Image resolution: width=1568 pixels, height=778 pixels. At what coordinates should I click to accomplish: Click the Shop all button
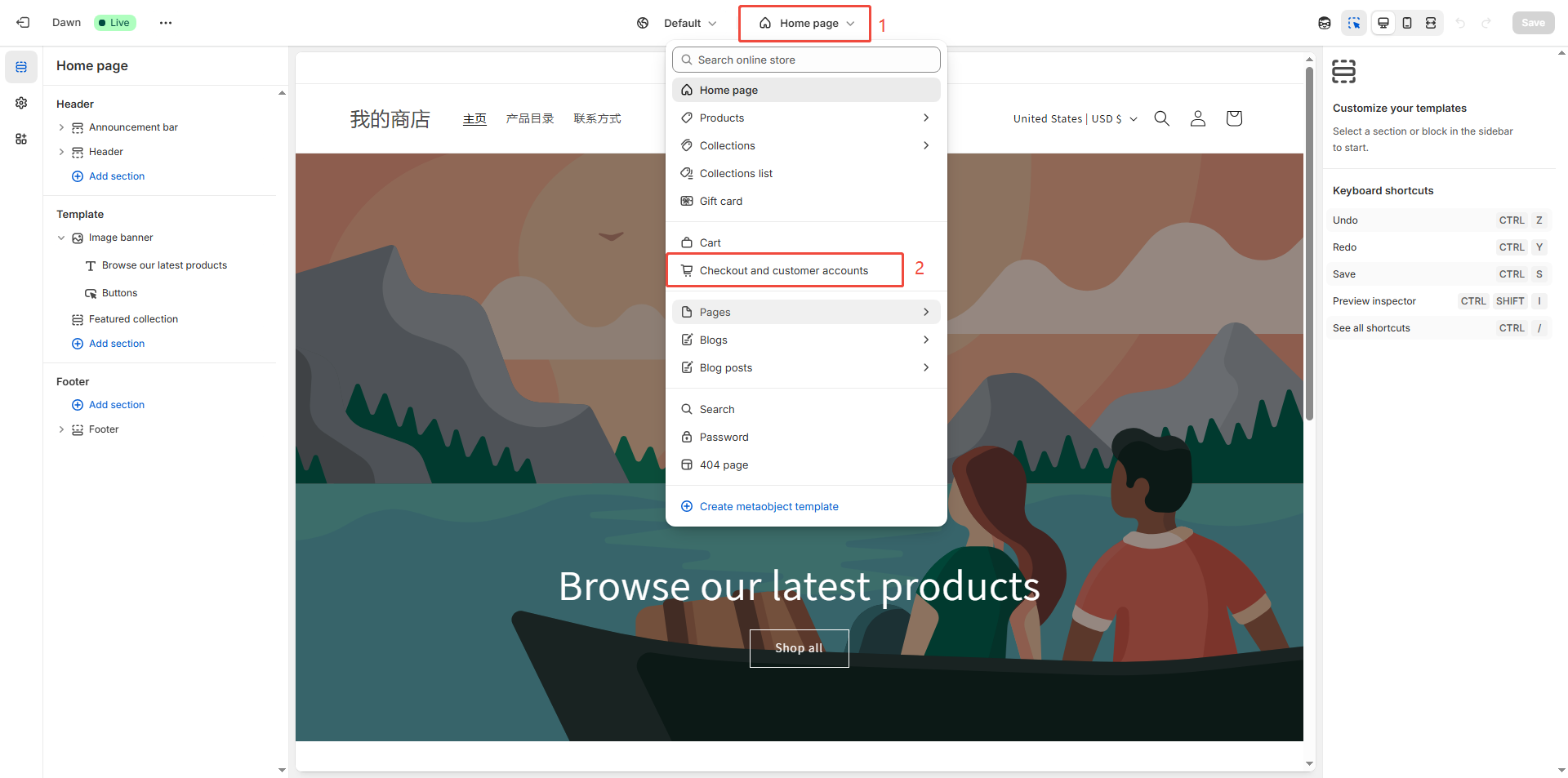(799, 648)
